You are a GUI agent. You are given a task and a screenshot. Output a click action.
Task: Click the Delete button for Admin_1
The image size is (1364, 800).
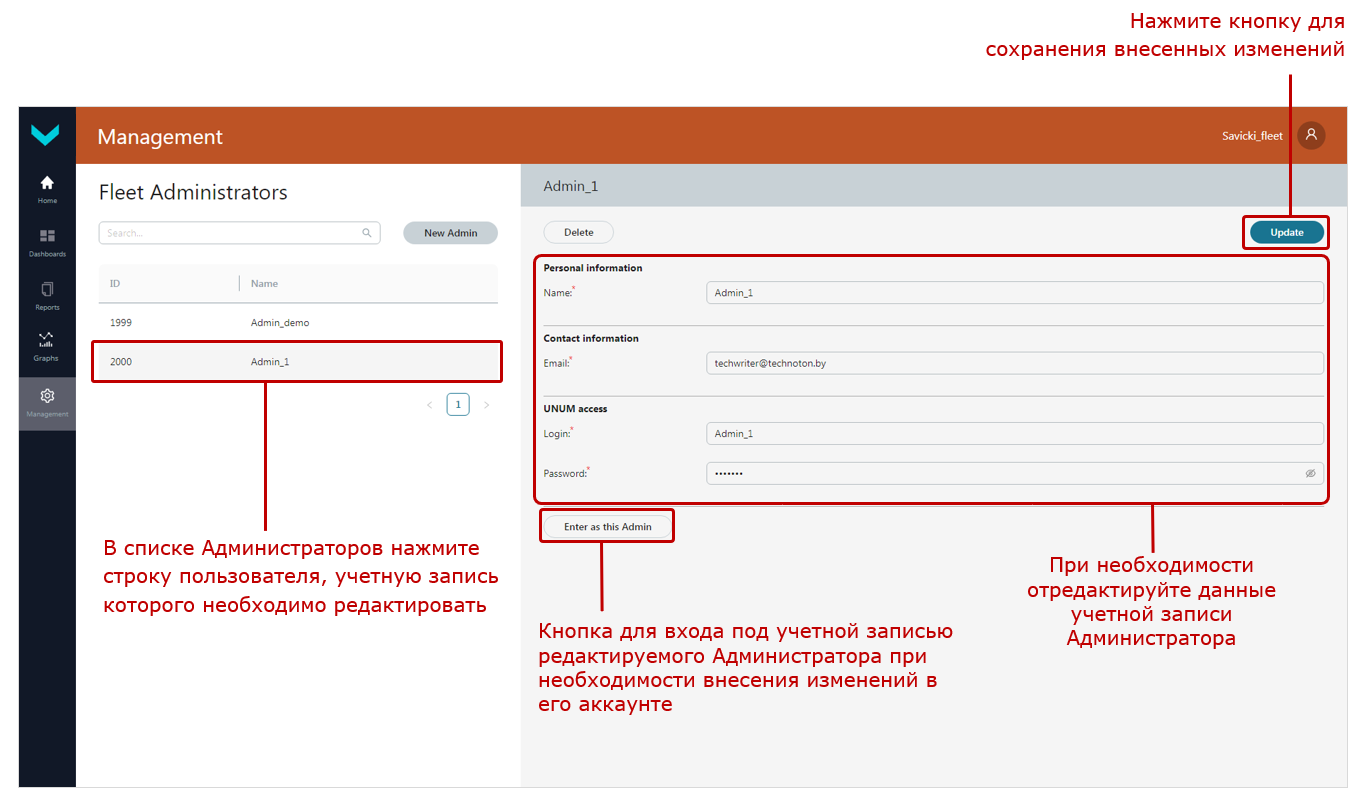[578, 231]
